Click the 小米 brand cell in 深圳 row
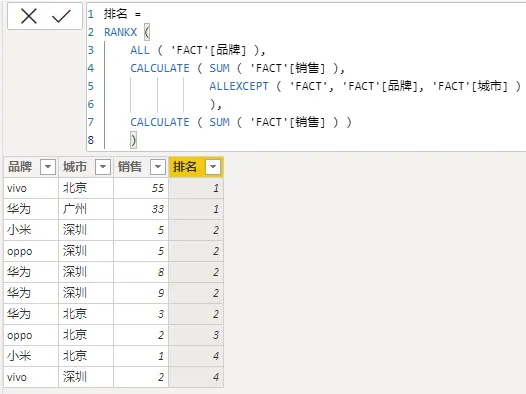 click(x=31, y=230)
